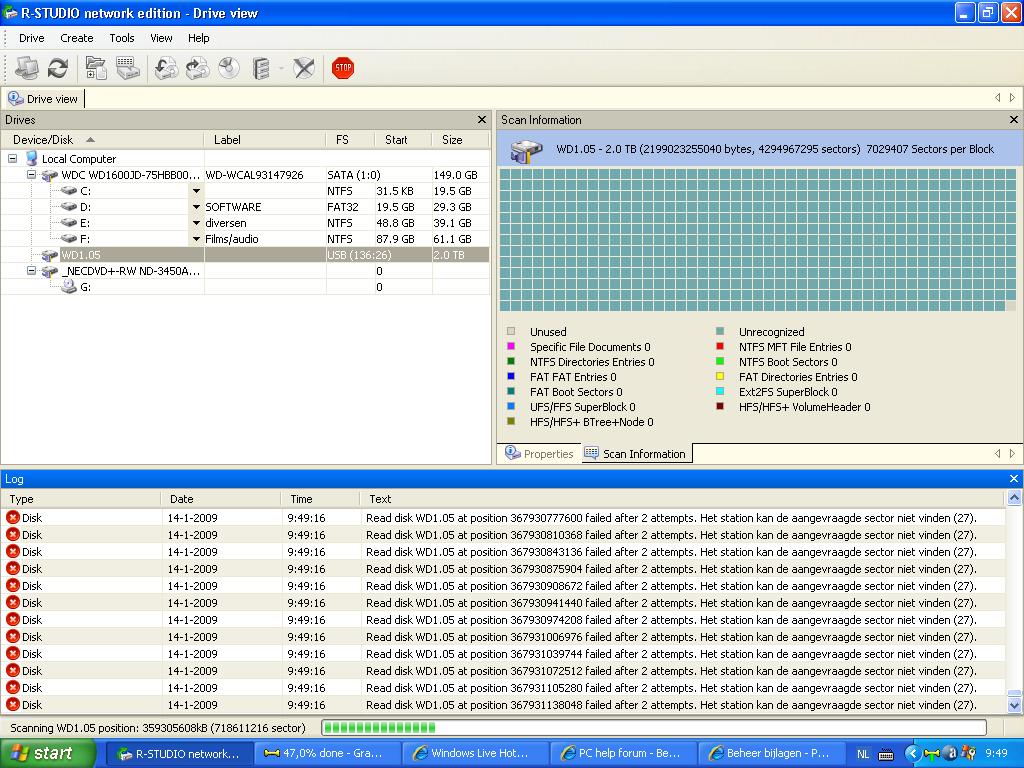Click the Unrecognized legend color swatch
The width and height of the screenshot is (1024, 768).
coord(720,332)
